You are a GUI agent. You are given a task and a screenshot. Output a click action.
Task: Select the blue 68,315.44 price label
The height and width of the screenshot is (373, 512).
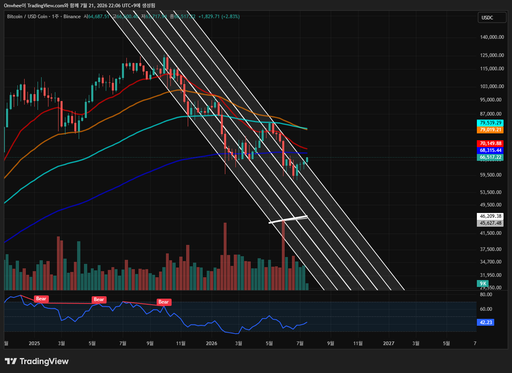[x=490, y=150]
